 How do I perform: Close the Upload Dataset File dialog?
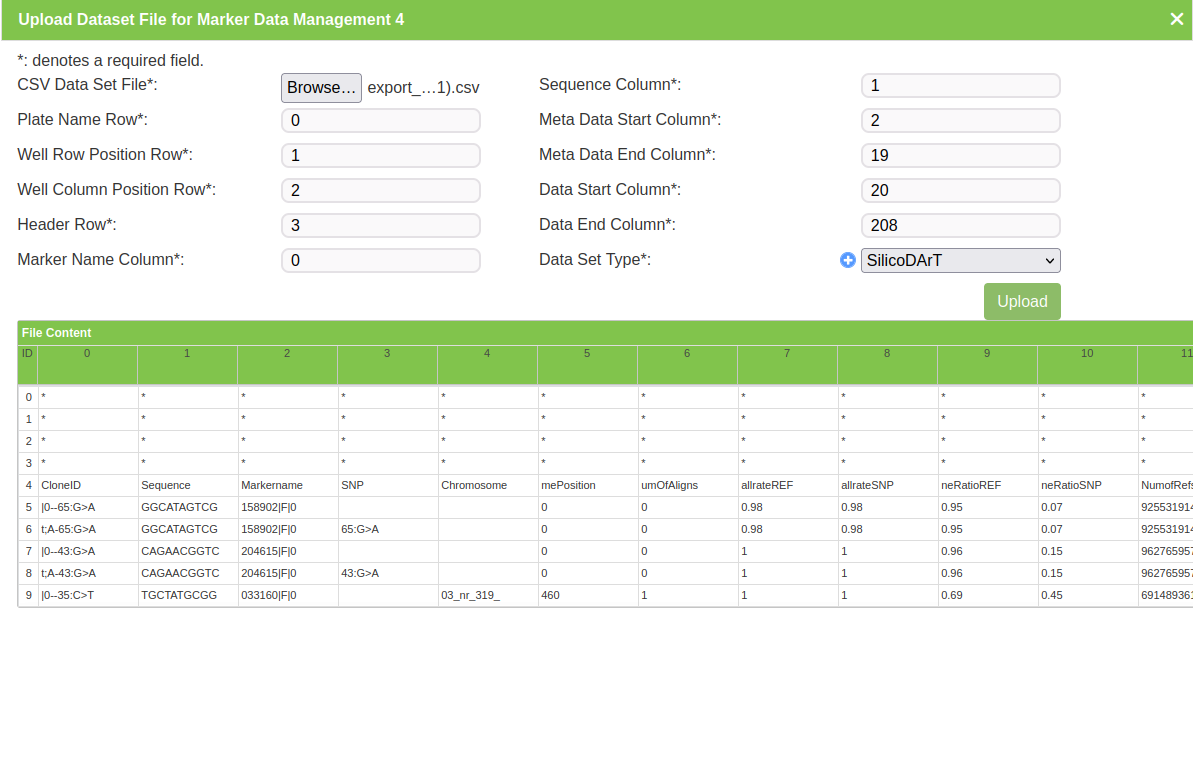pyautogui.click(x=1176, y=19)
